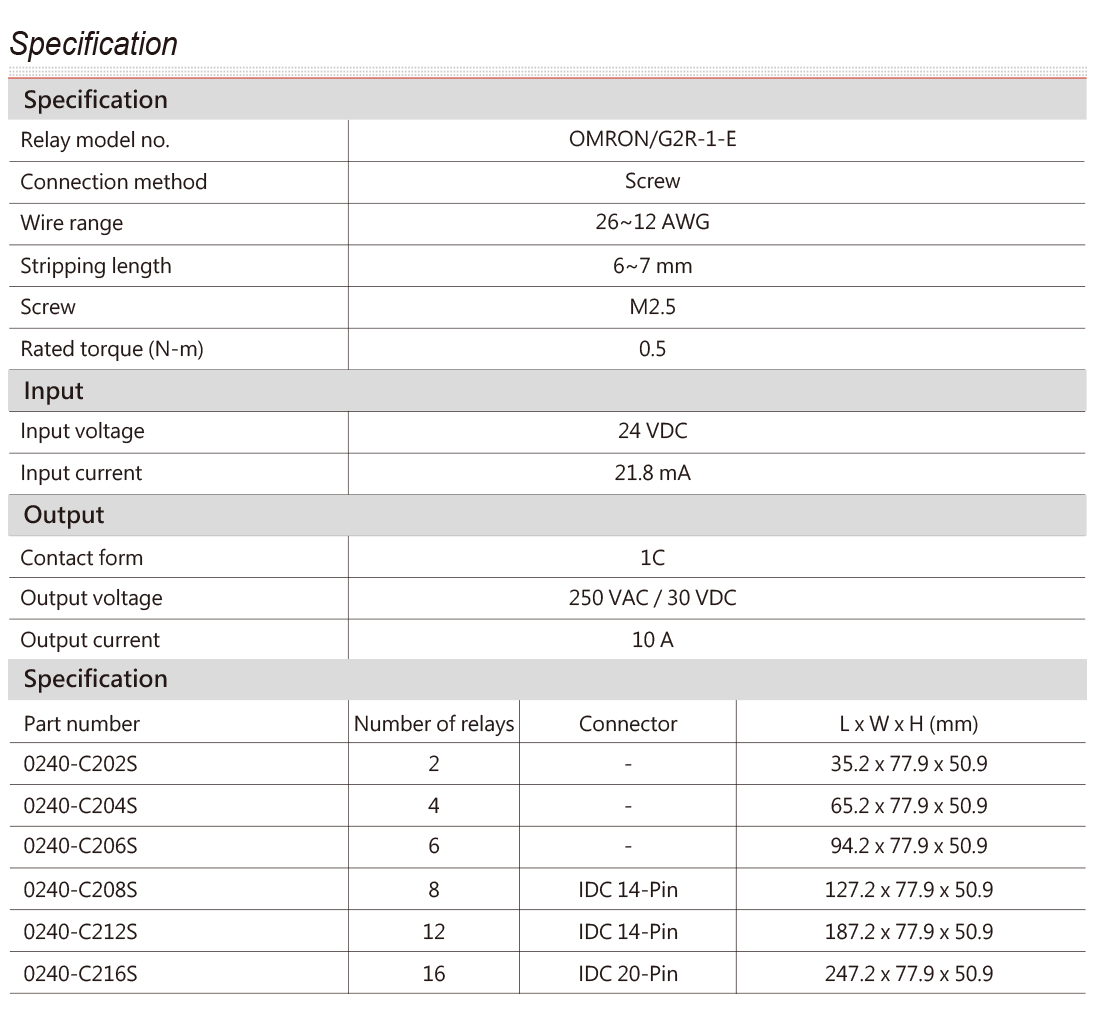
Task: Click the 'L x W x H (mm)' header
Action: click(908, 724)
